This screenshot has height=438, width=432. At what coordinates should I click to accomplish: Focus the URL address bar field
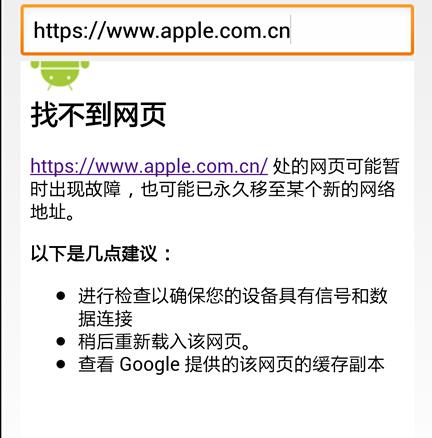tap(217, 30)
